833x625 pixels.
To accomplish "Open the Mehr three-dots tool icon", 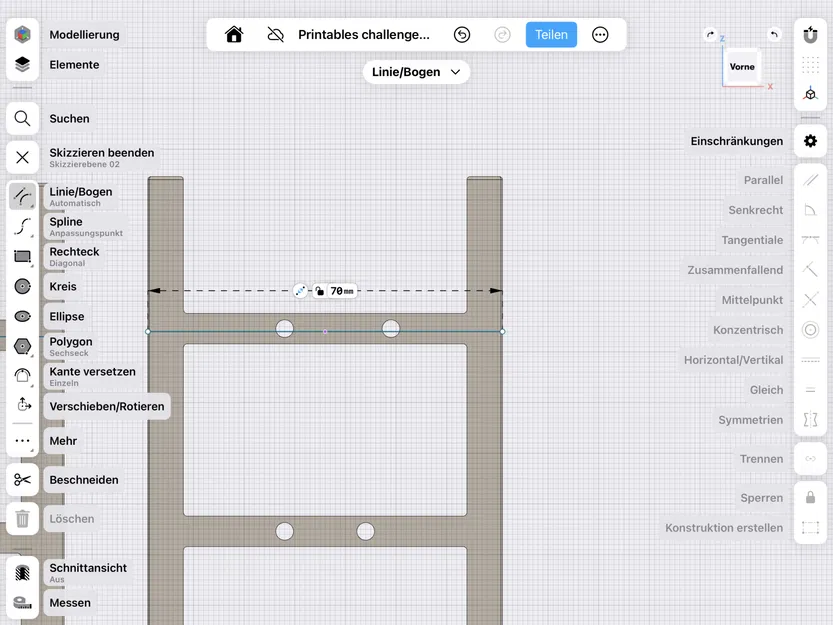I will pos(22,441).
